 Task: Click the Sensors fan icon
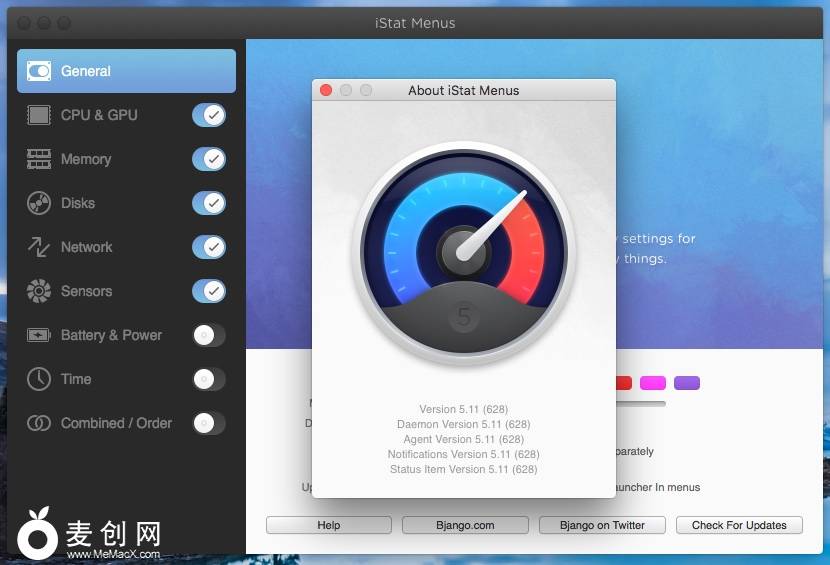pos(39,291)
